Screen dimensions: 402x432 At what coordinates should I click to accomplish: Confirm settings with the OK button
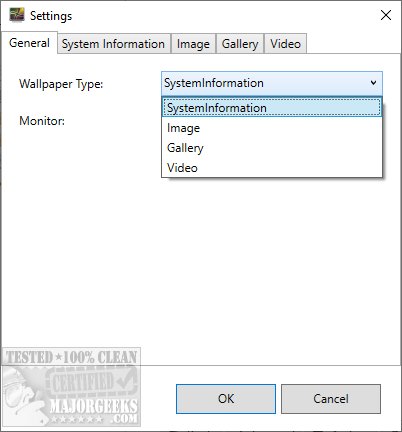coord(226,399)
